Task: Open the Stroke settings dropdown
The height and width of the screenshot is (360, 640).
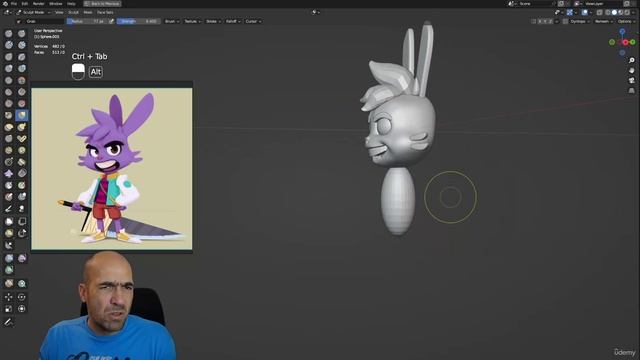Action: click(x=213, y=21)
